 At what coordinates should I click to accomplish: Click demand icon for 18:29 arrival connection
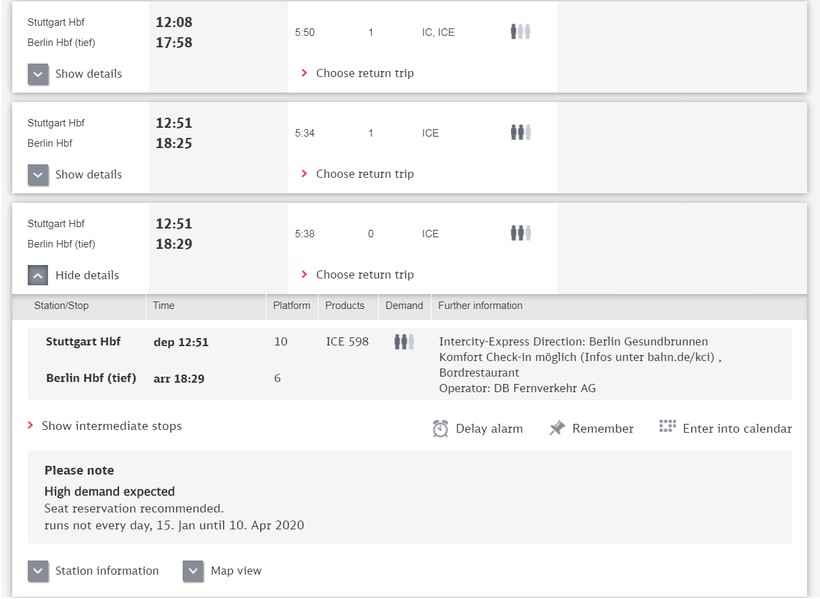pyautogui.click(x=520, y=233)
